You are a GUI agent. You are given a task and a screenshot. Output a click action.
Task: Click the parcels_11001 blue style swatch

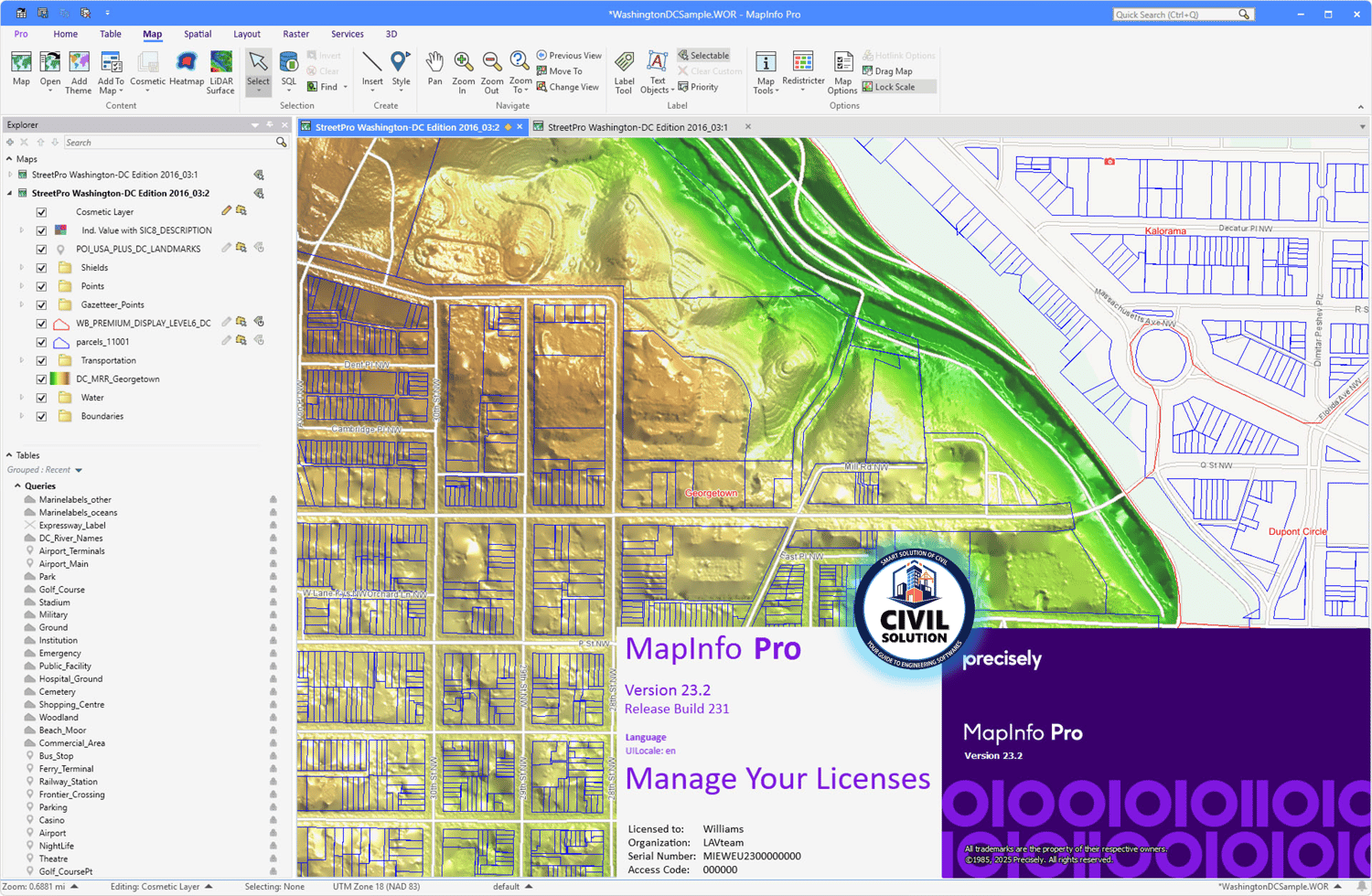(x=61, y=342)
